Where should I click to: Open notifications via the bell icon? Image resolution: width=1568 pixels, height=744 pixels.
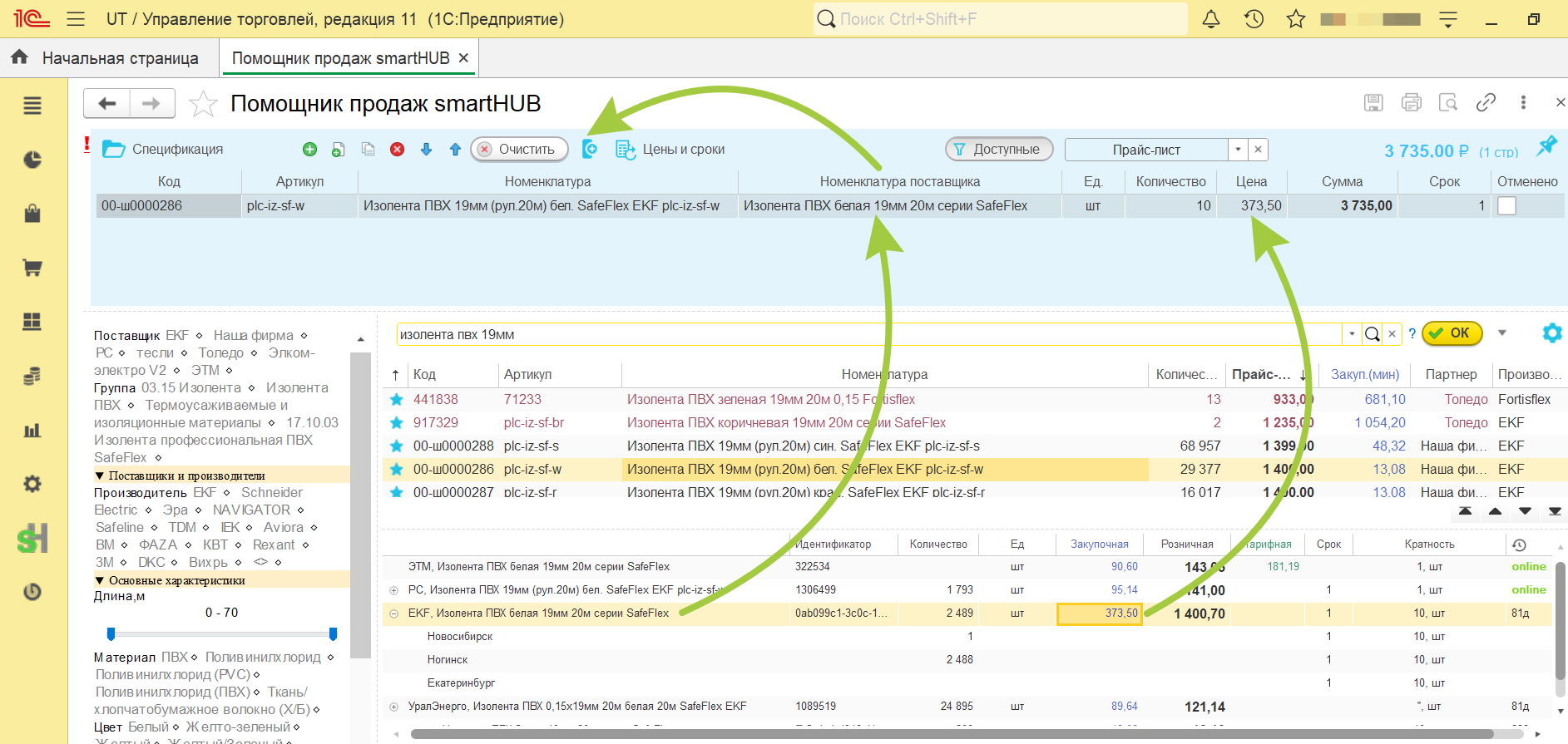click(x=1211, y=19)
